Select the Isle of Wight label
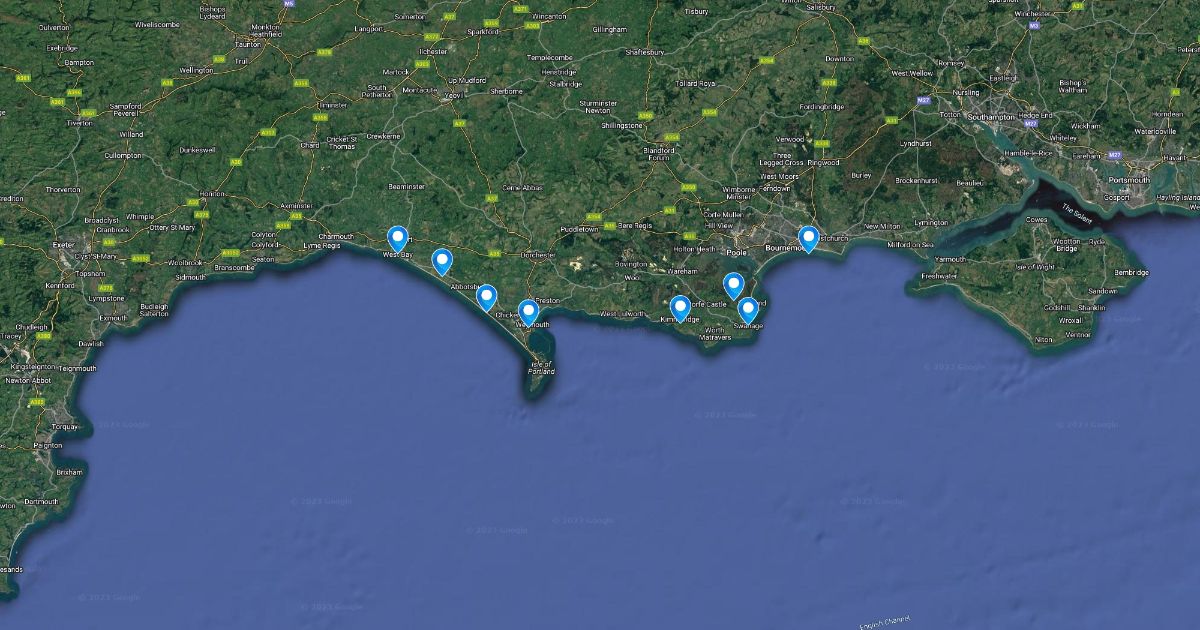Screen dimensions: 1200x630 click(x=1041, y=267)
